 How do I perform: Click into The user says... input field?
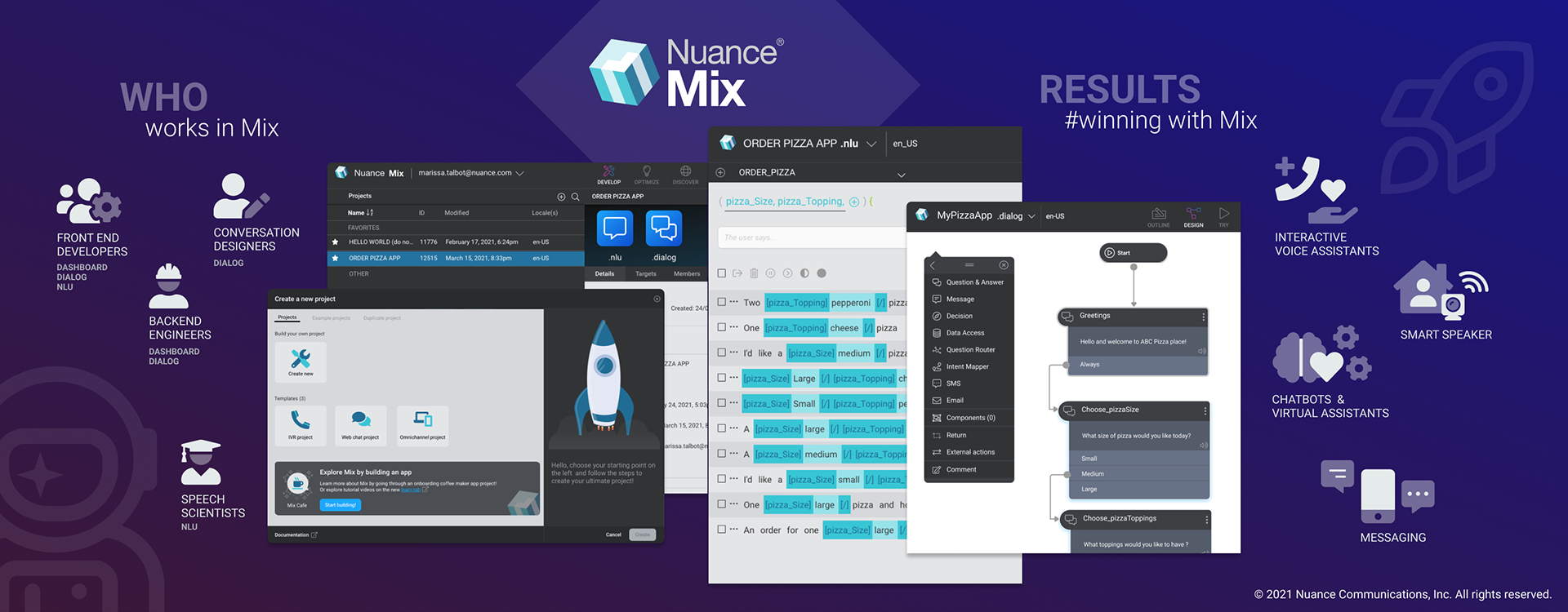pyautogui.click(x=811, y=237)
